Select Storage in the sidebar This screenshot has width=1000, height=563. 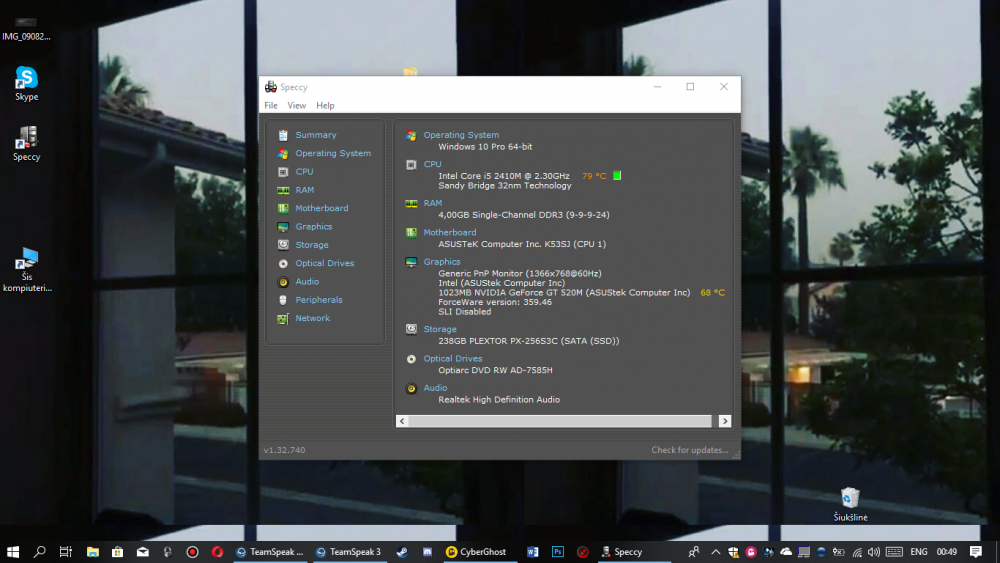pyautogui.click(x=312, y=245)
